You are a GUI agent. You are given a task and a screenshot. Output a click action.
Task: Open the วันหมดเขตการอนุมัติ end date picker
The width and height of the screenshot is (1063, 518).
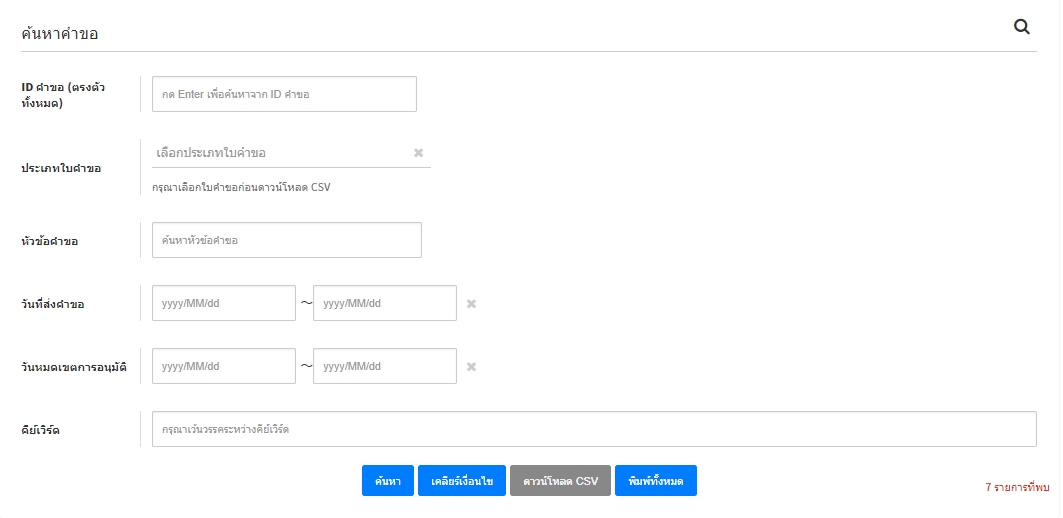[x=384, y=366]
